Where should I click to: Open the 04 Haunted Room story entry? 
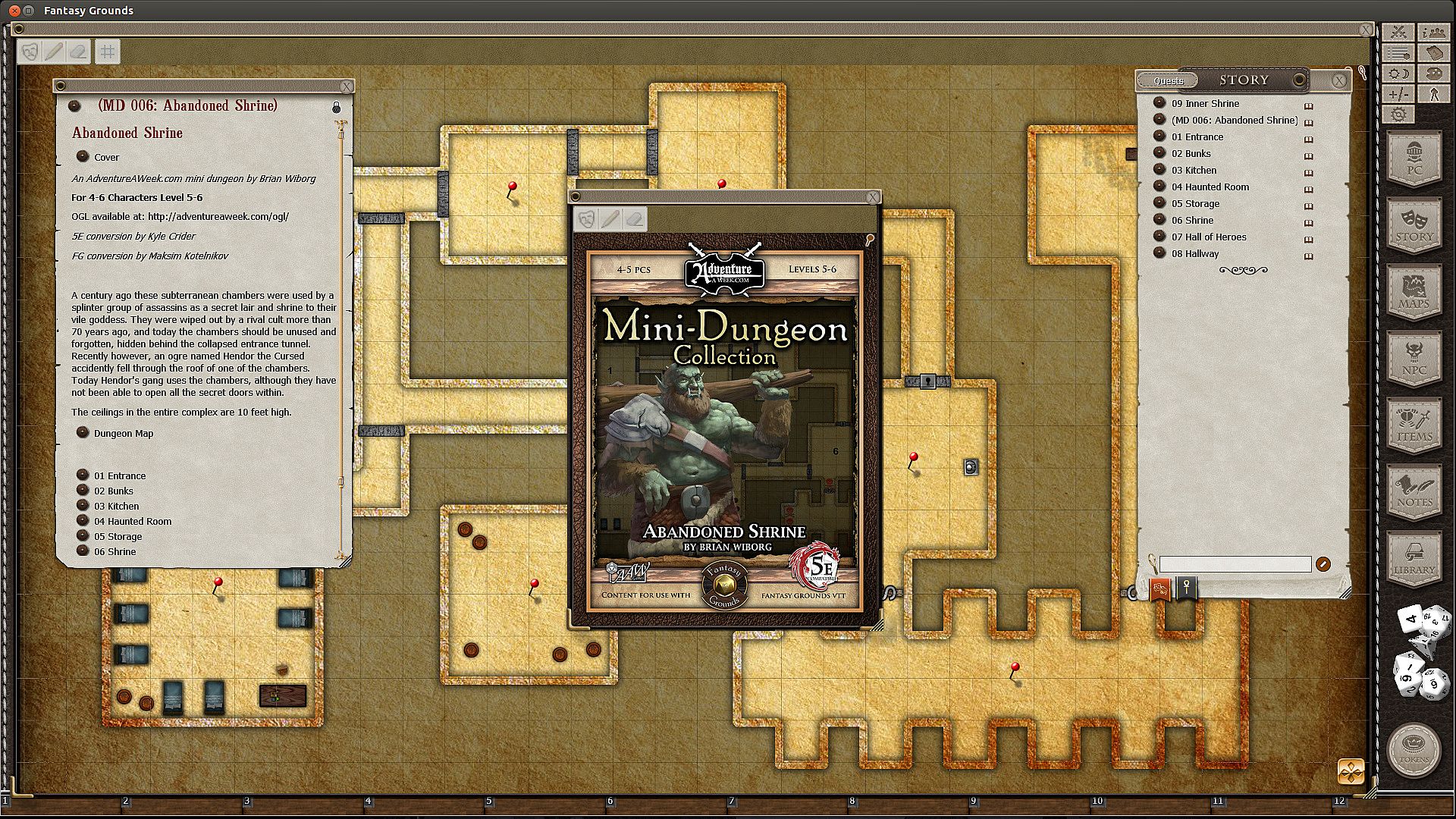click(x=1210, y=187)
